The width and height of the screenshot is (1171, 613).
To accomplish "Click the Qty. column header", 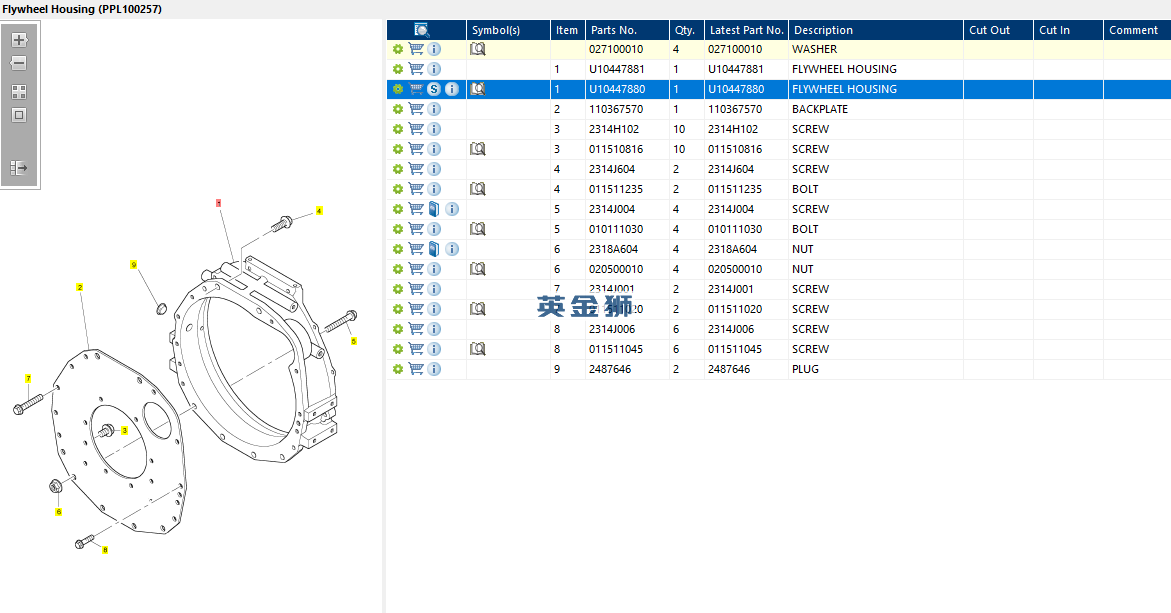I will tap(684, 30).
